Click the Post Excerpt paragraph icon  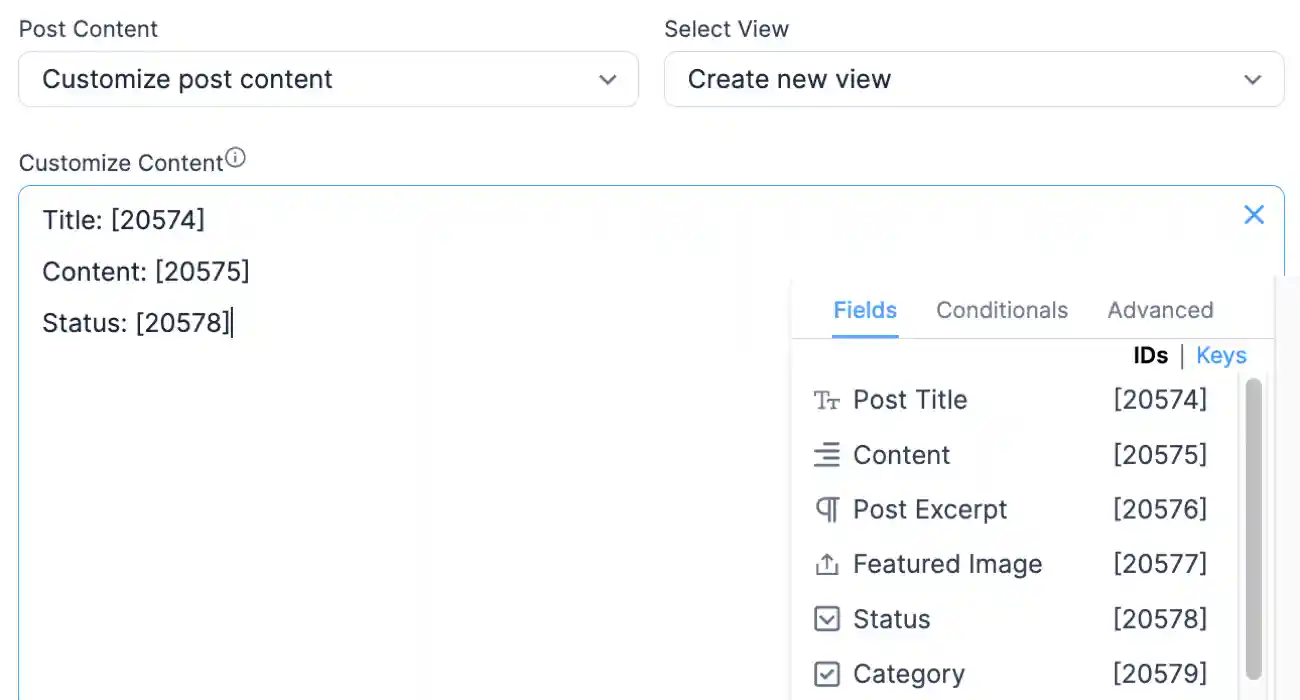826,509
